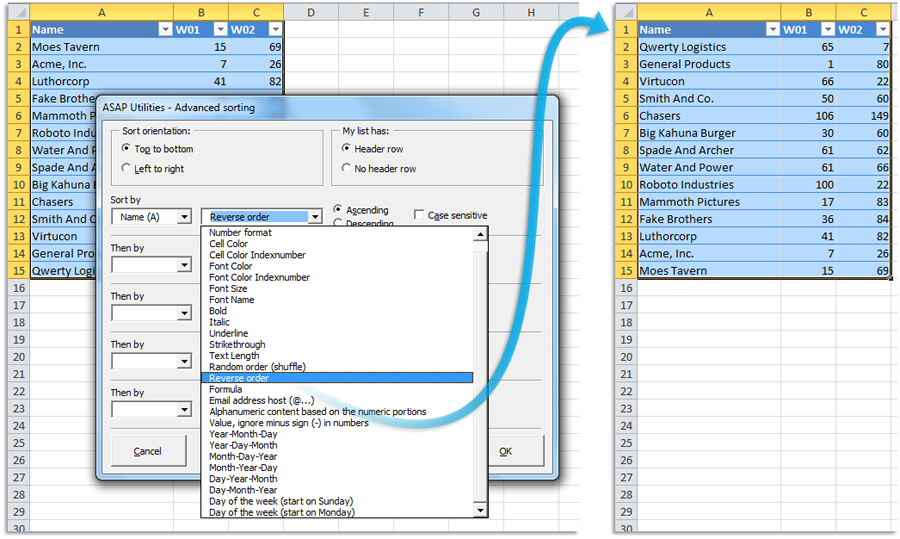Click Luthorcorp cell in left sheet
Image resolution: width=900 pixels, height=539 pixels.
click(102, 82)
